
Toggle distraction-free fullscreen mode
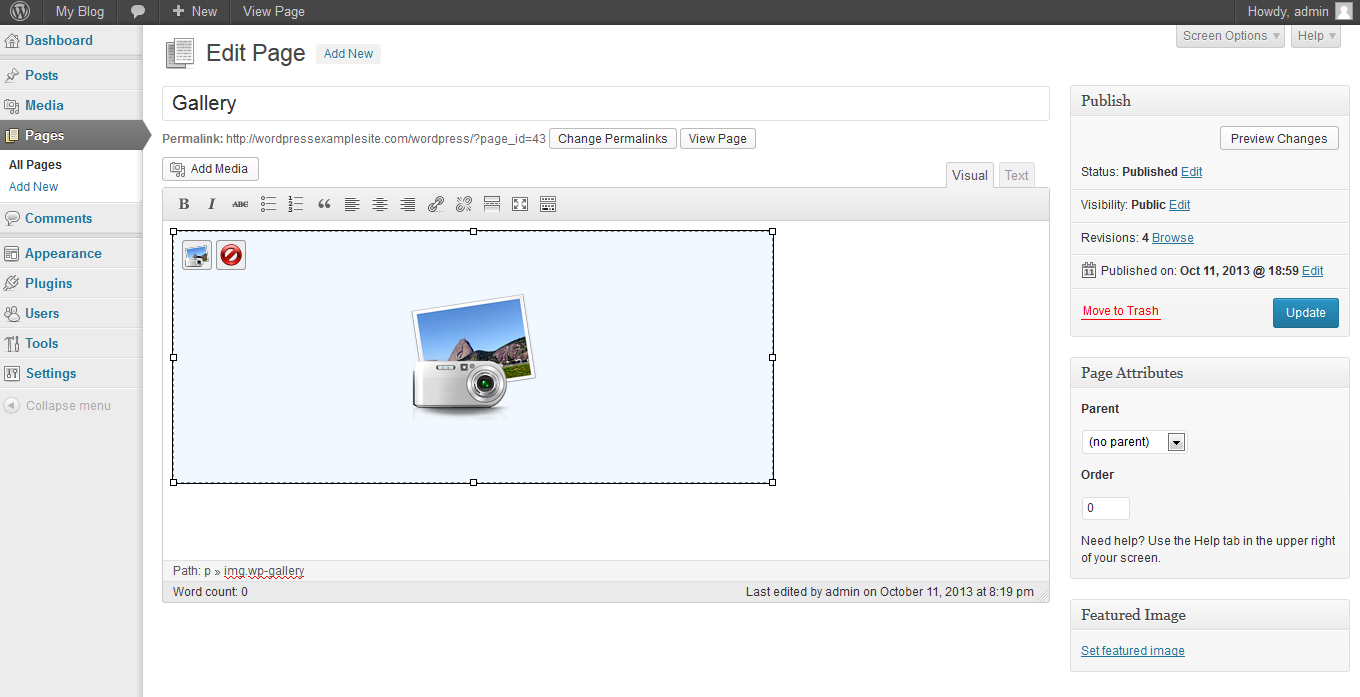pyautogui.click(x=520, y=204)
